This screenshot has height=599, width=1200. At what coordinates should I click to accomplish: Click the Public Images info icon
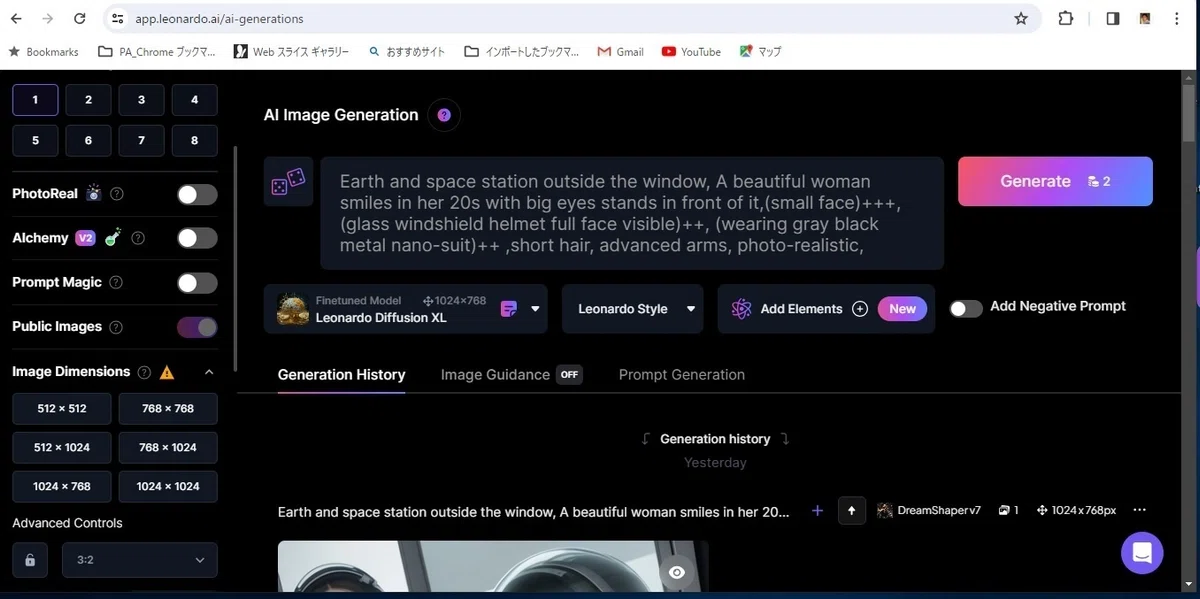click(x=116, y=327)
